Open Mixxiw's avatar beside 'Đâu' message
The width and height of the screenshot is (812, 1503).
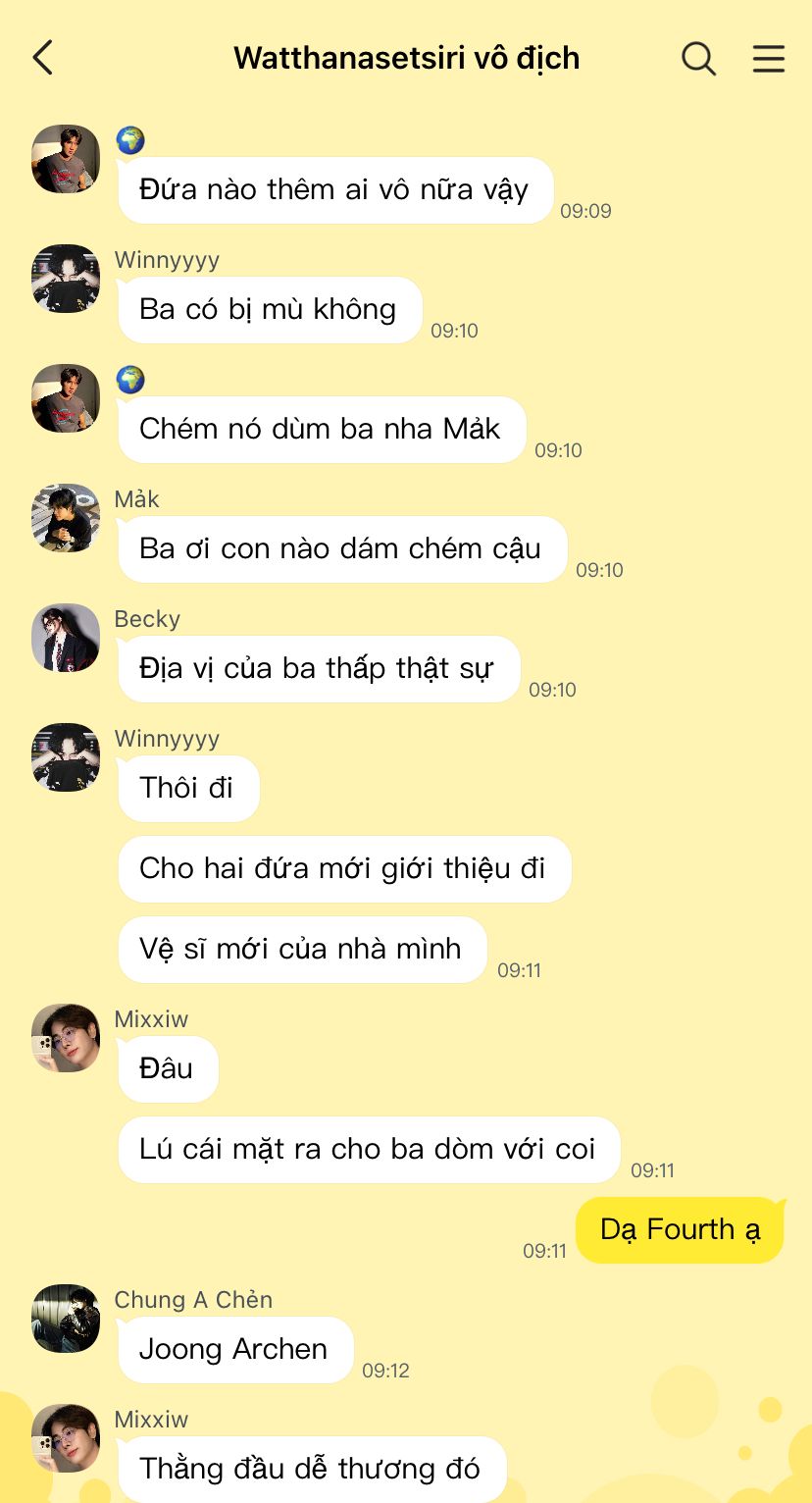(66, 1038)
